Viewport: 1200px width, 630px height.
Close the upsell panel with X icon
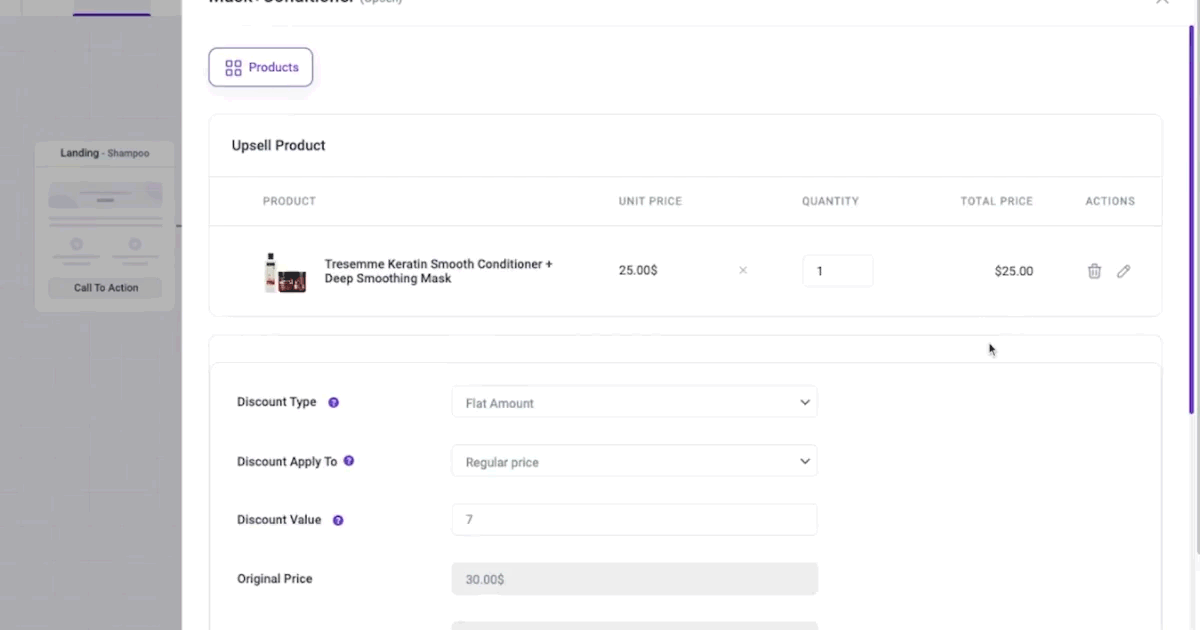[1162, 2]
